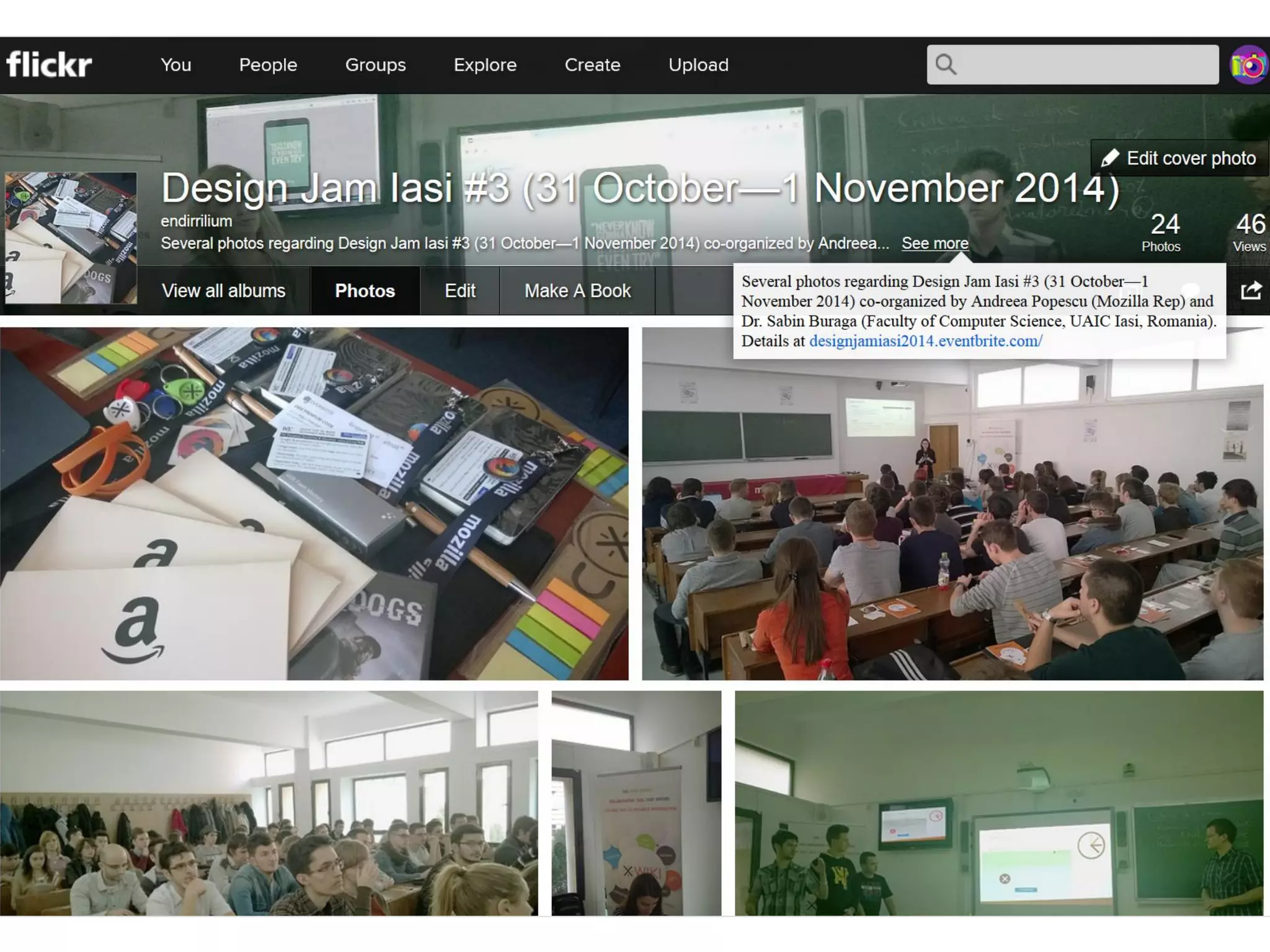The image size is (1270, 952).
Task: Open the You menu
Action: (x=175, y=65)
